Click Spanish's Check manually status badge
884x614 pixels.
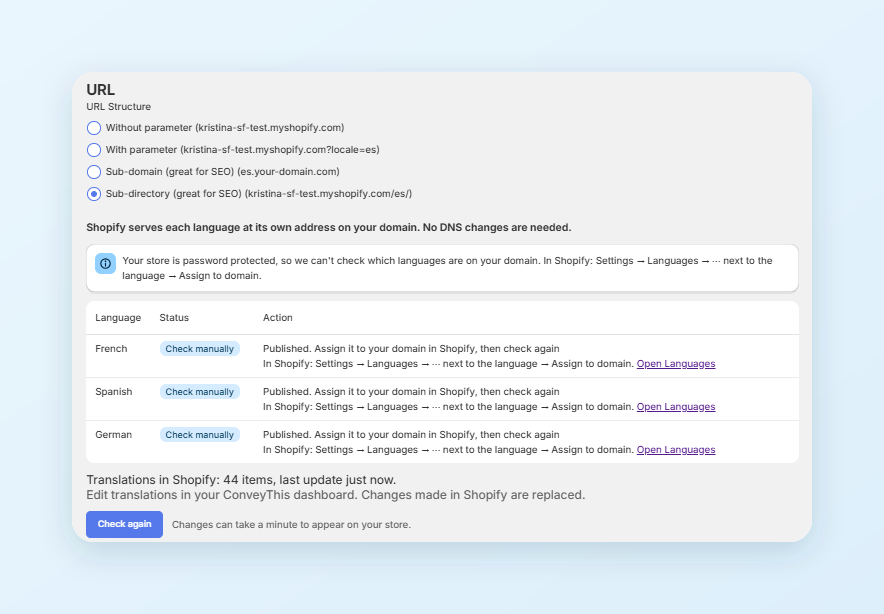click(x=200, y=391)
